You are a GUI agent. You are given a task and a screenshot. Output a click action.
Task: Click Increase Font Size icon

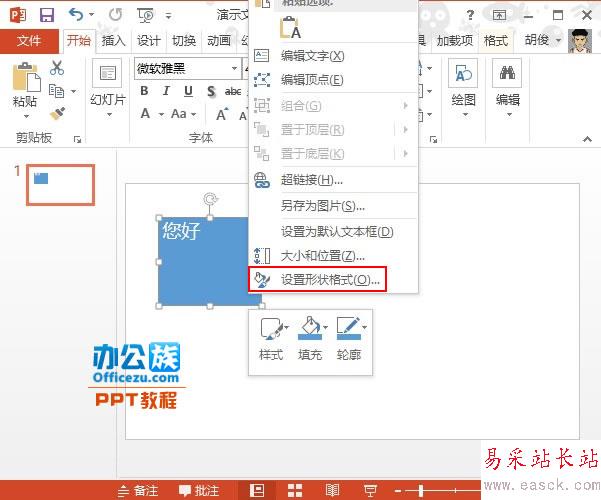tap(222, 115)
